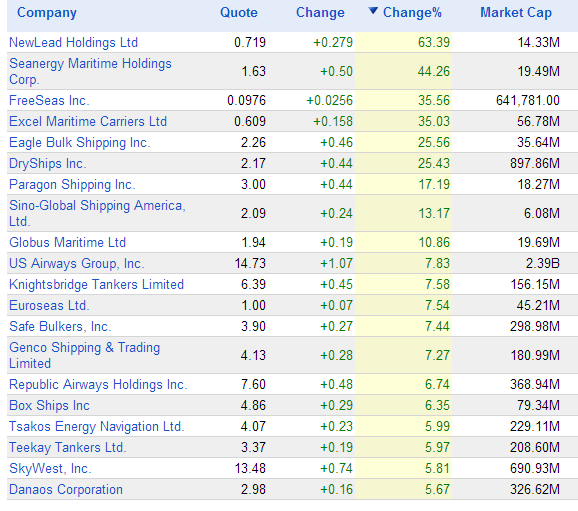This screenshot has width=578, height=511.
Task: Open Knightsbridge Tankers Limited link
Action: pyautogui.click(x=96, y=284)
